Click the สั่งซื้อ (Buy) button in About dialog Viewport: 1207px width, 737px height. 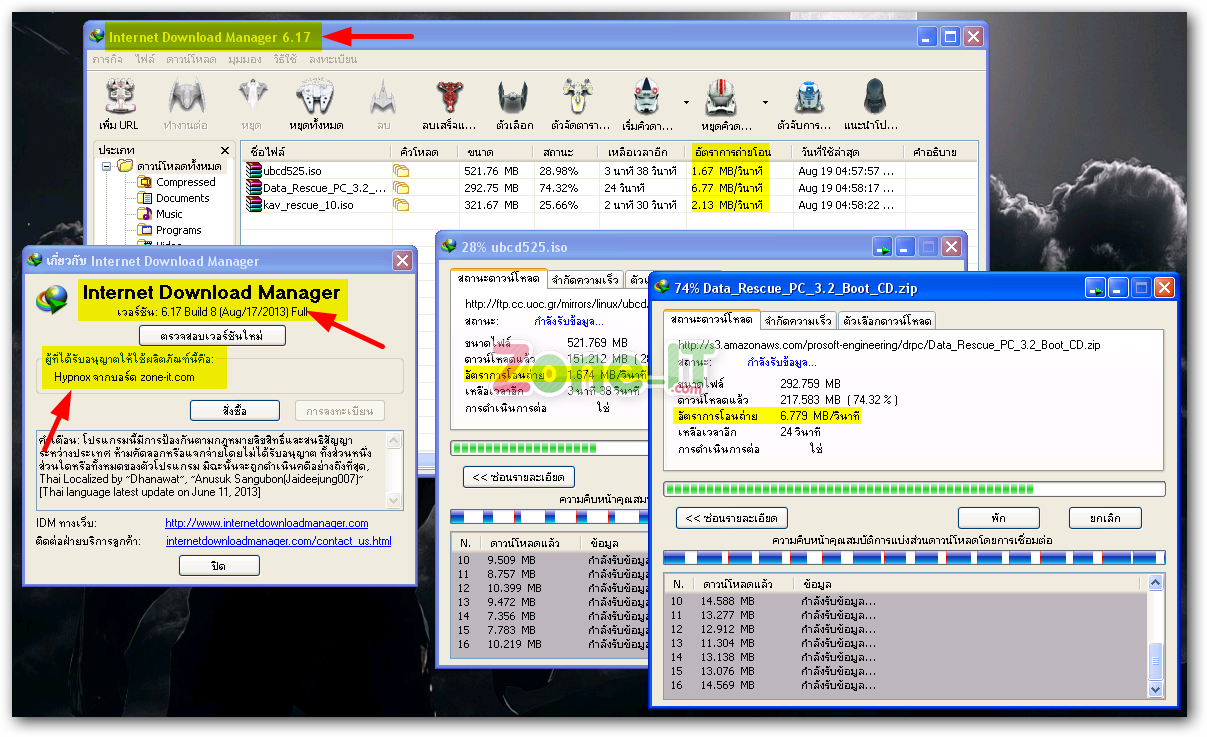pyautogui.click(x=234, y=411)
